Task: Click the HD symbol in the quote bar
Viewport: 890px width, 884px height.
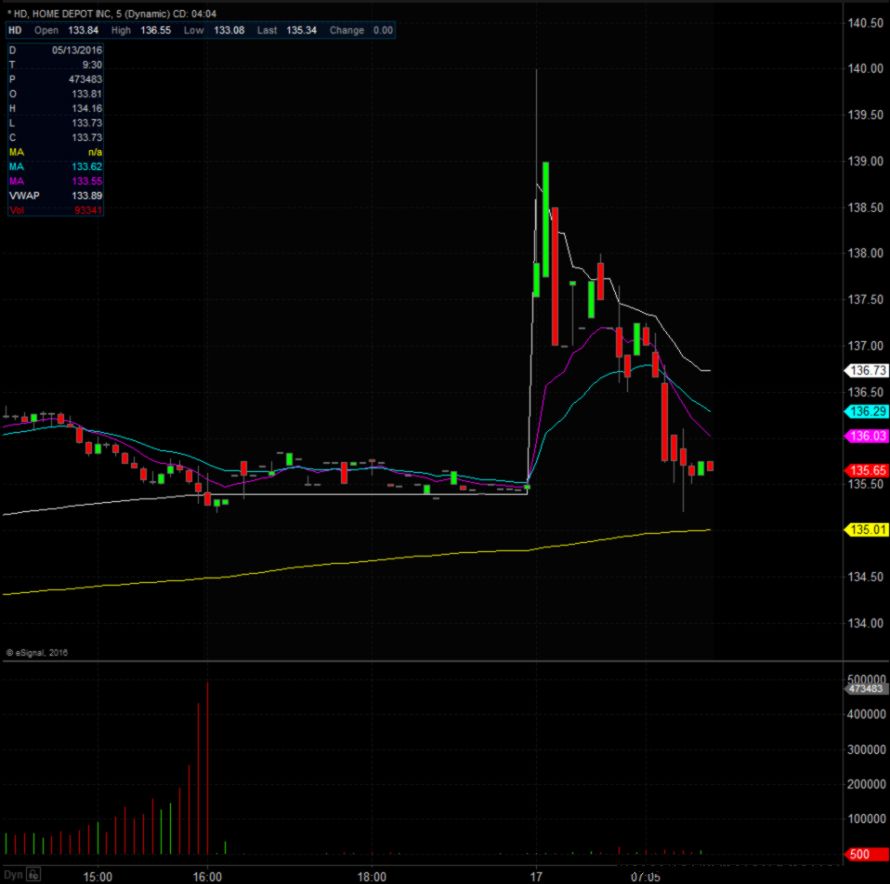Action: (15, 30)
